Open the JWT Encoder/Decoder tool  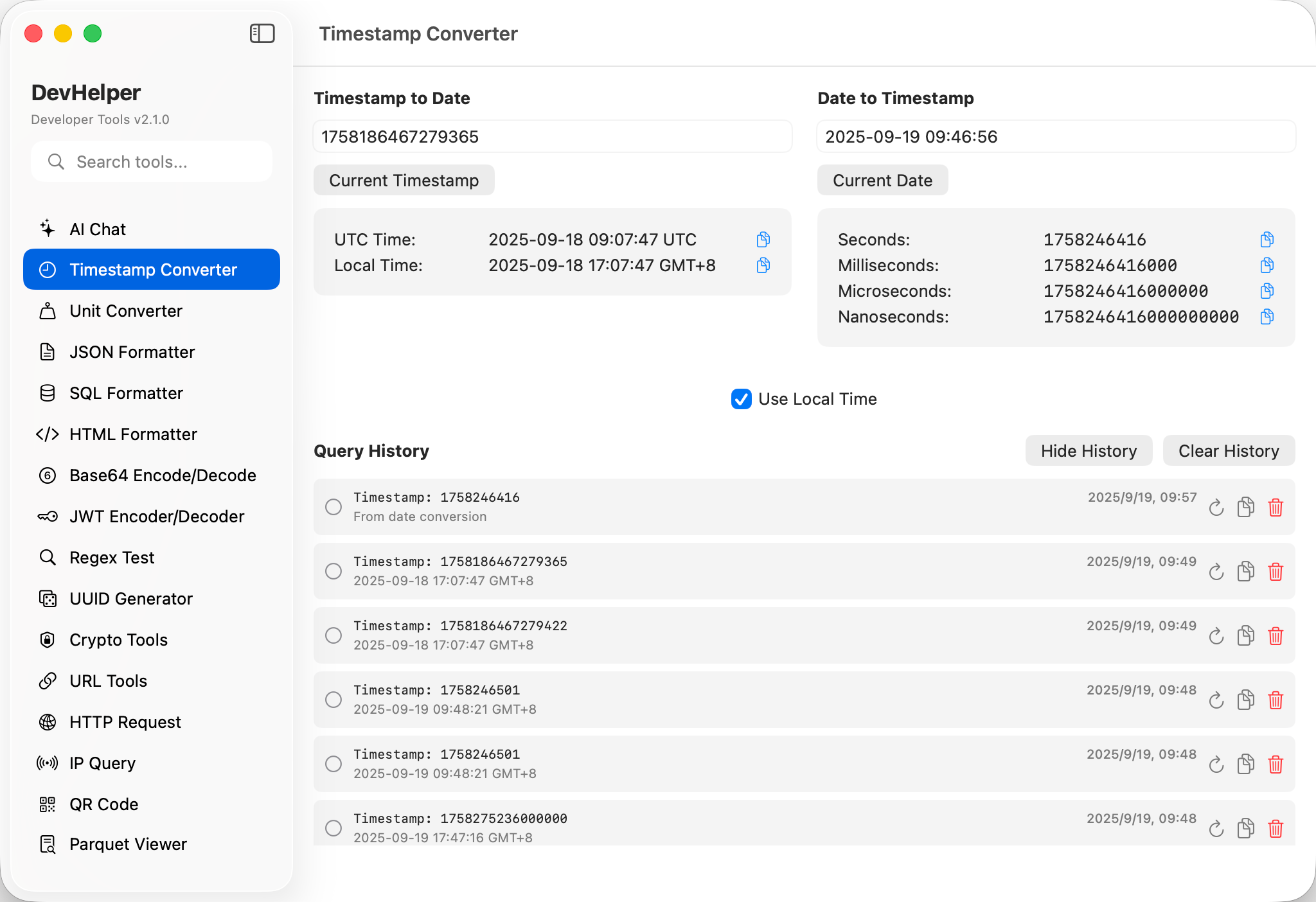coord(156,517)
